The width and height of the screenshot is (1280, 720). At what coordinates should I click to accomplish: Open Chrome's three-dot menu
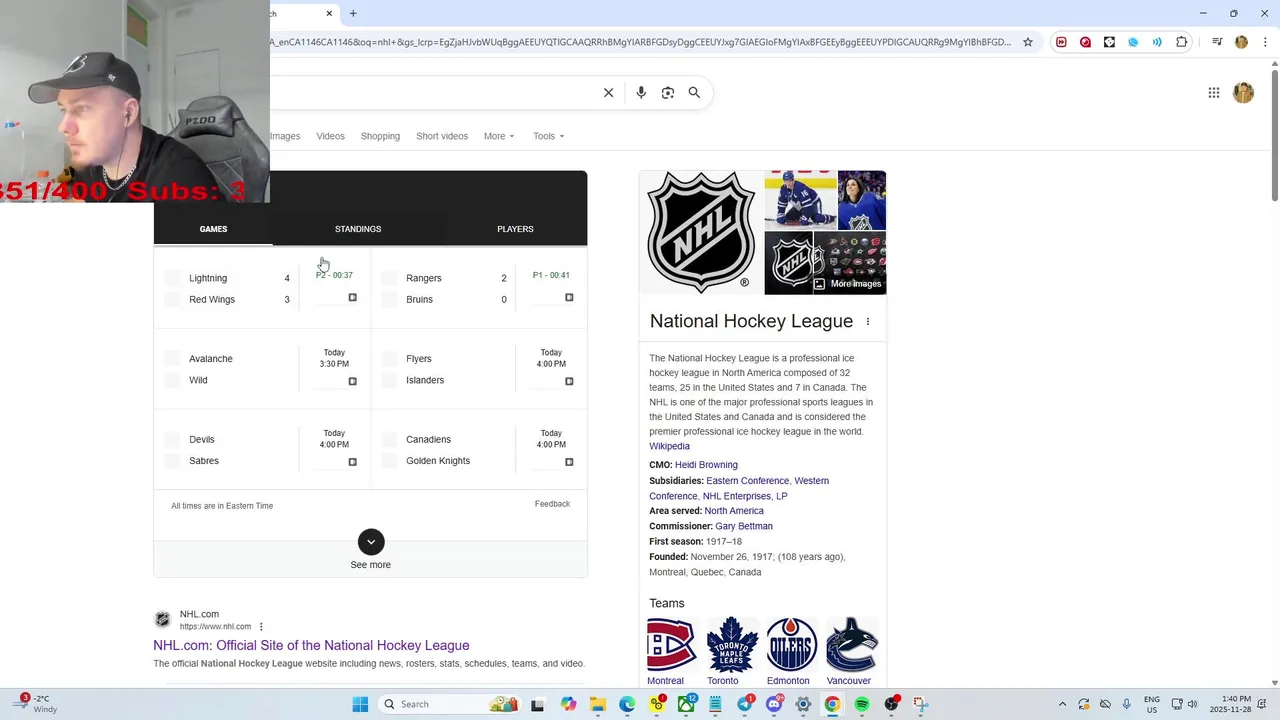click(1264, 42)
